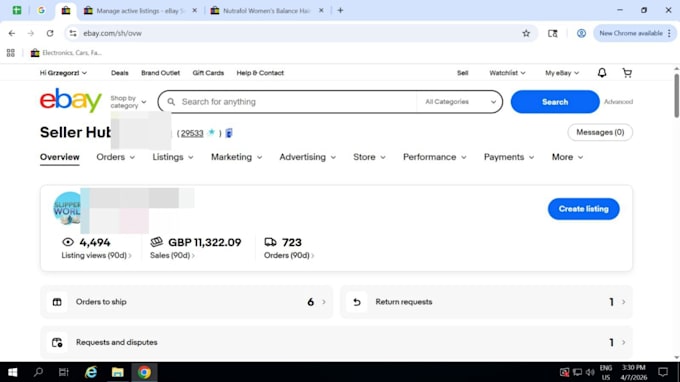Click the volume icon in system tray

590,372
